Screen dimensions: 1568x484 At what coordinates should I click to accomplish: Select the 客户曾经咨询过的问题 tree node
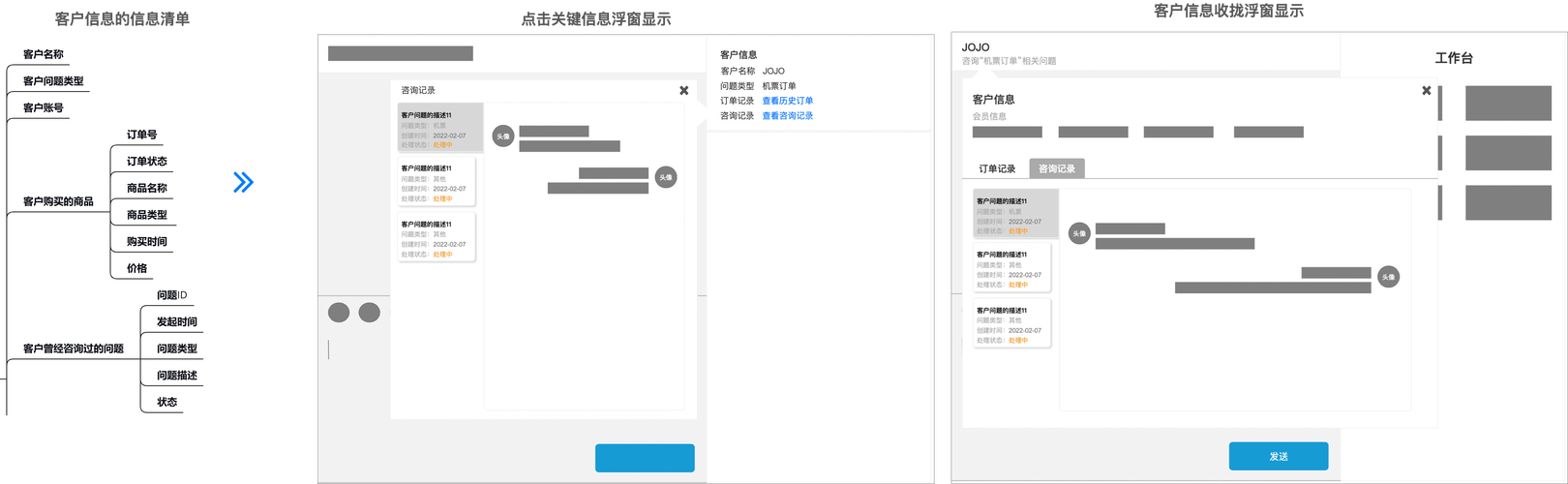74,348
